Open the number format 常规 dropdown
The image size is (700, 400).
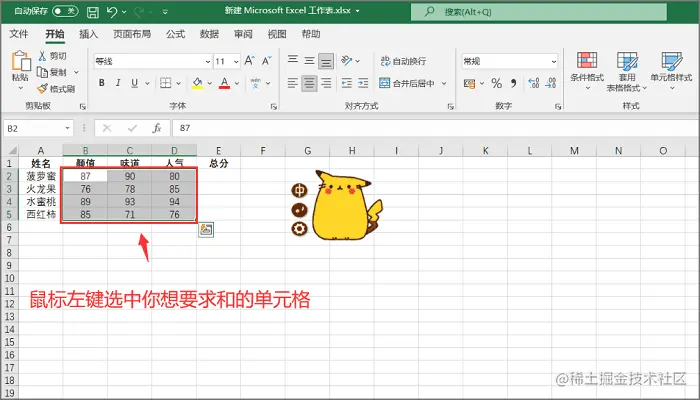(554, 61)
